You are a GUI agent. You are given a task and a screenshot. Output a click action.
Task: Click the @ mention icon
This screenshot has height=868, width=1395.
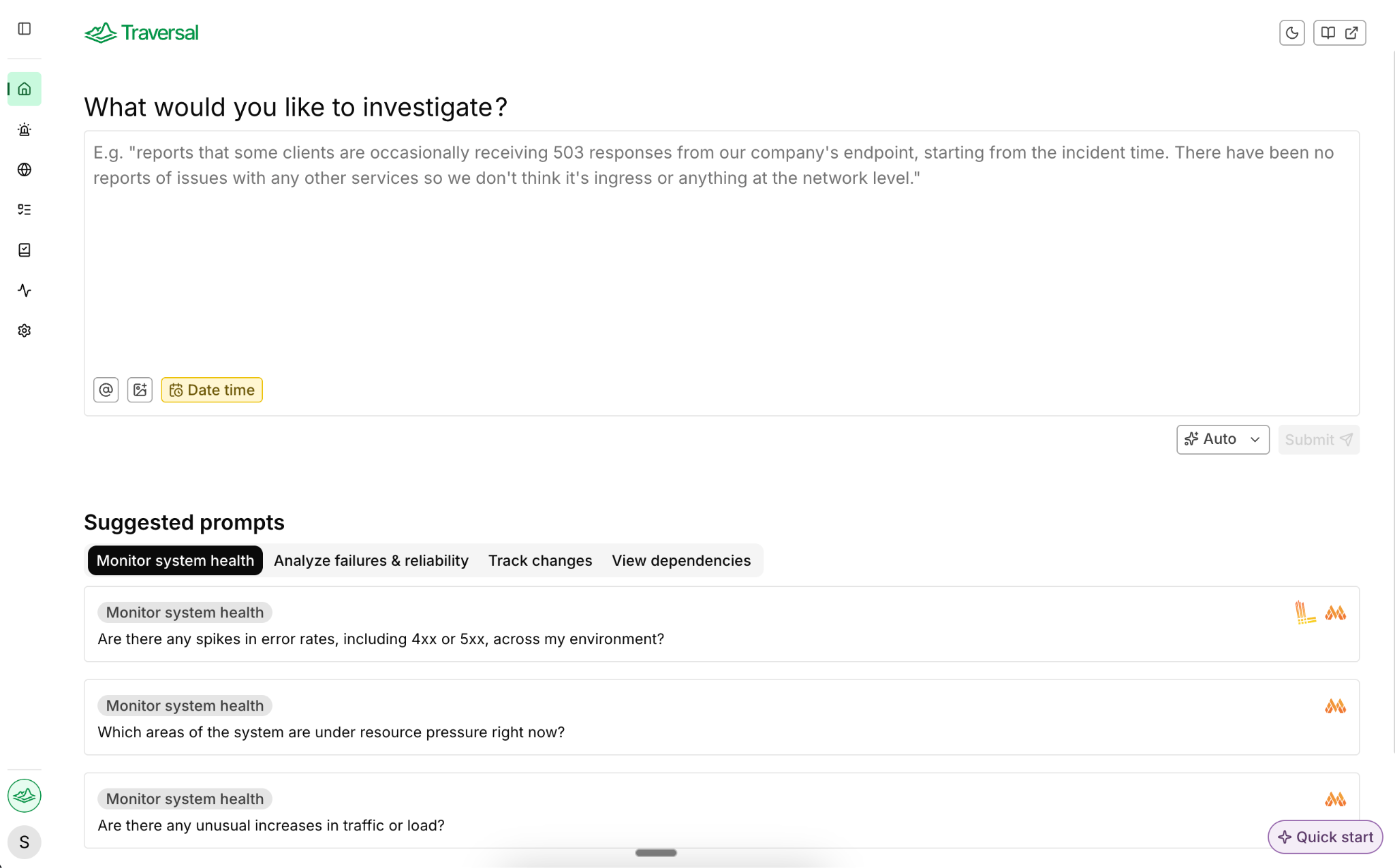[x=106, y=390]
